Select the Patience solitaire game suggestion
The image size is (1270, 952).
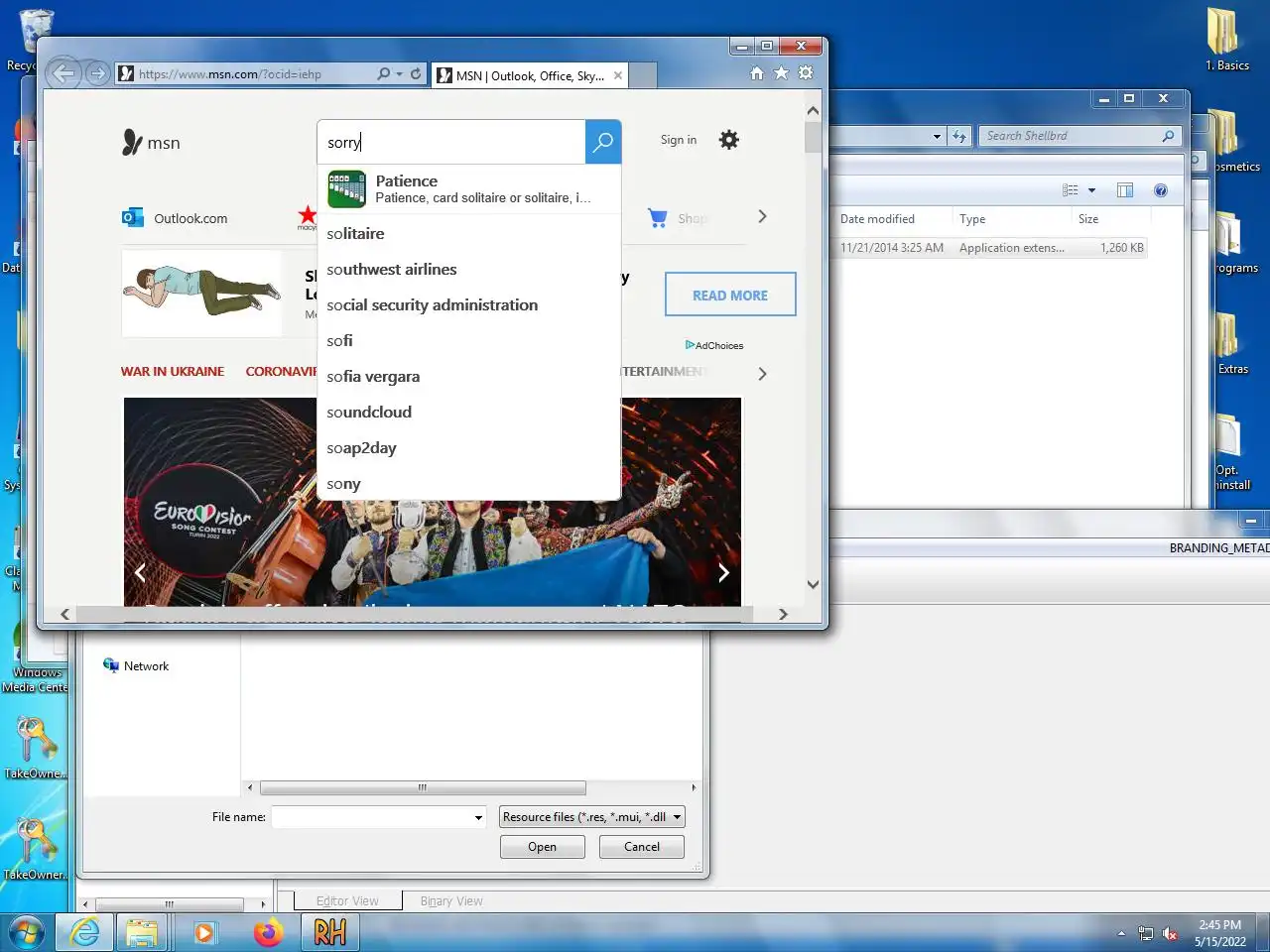coord(468,188)
